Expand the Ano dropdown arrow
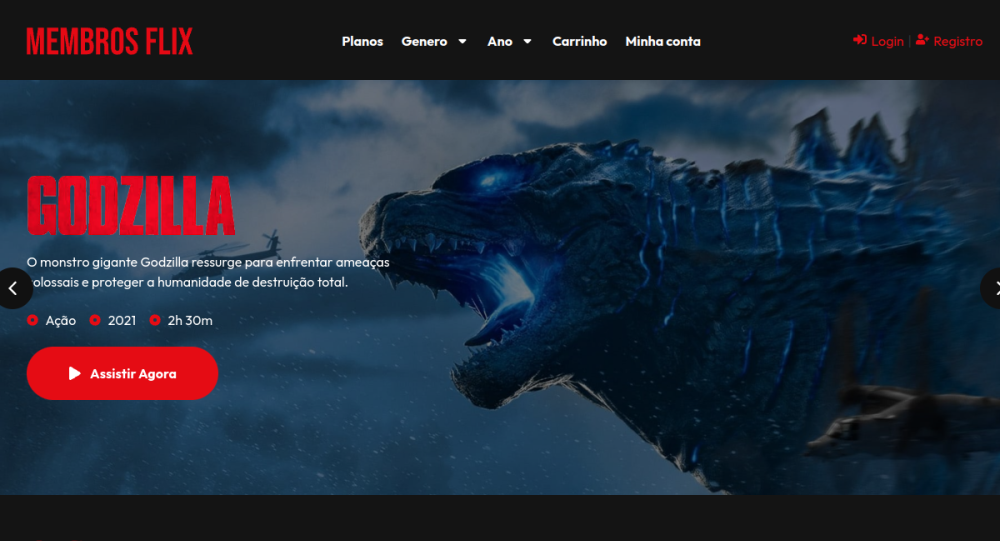The height and width of the screenshot is (541, 1000). (527, 41)
